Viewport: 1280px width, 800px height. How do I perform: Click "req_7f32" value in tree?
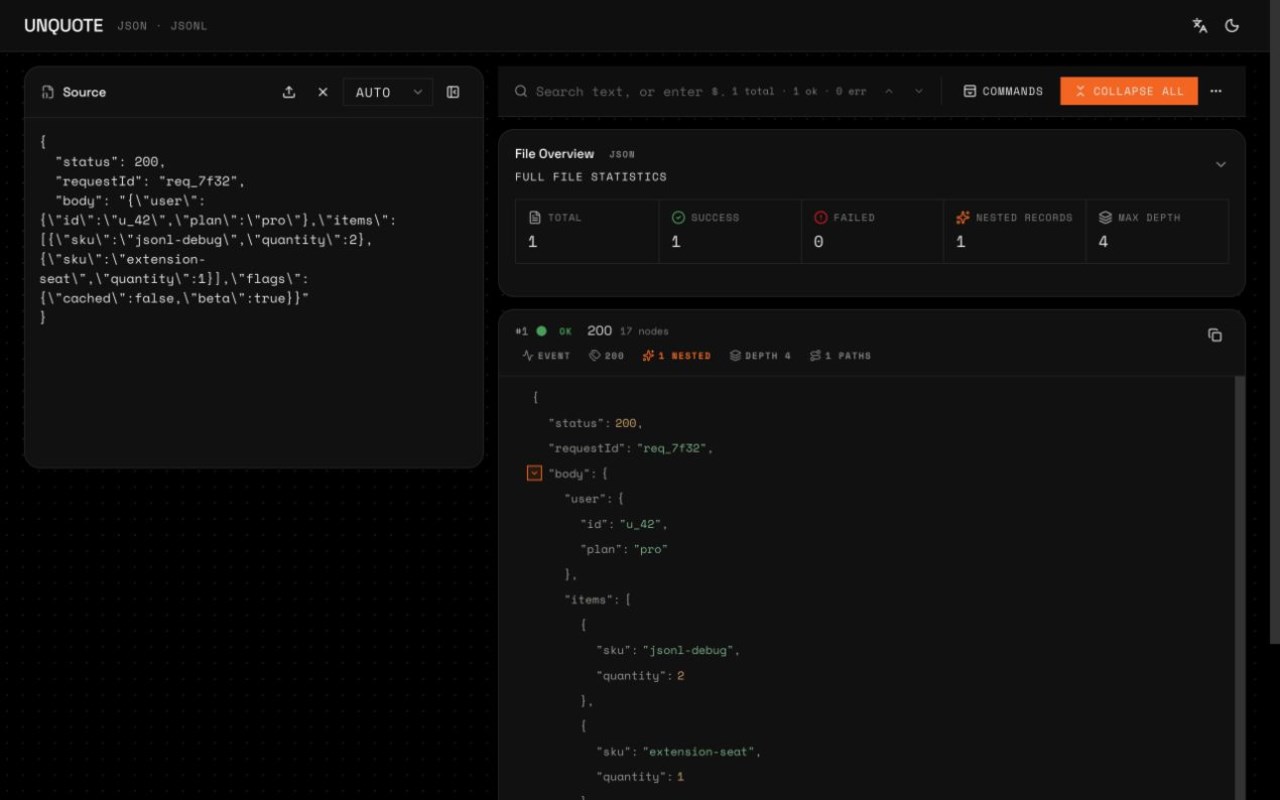click(x=673, y=448)
